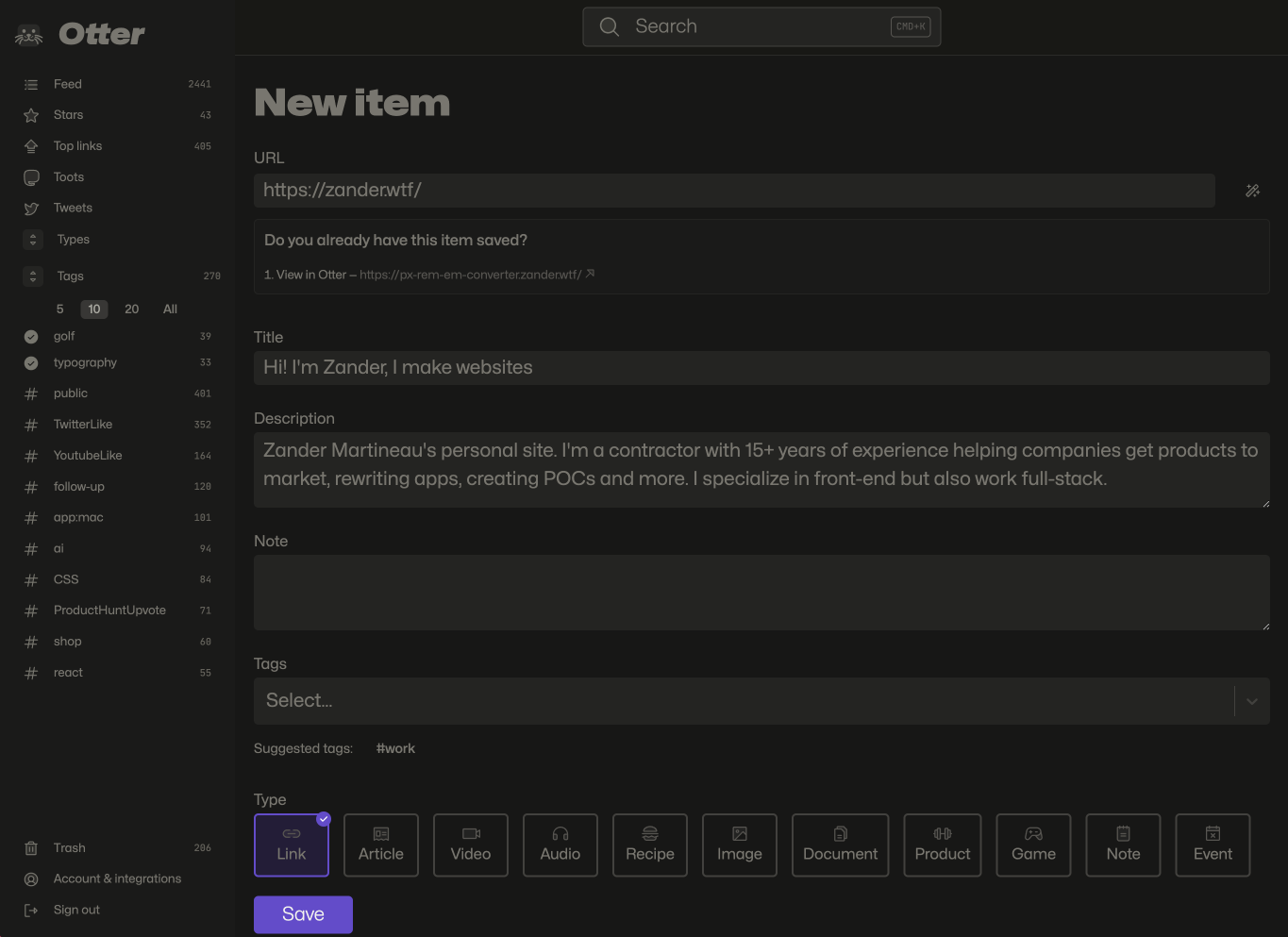Open View in Otter converter link
Screen dimensions: 1288x937
pos(429,275)
